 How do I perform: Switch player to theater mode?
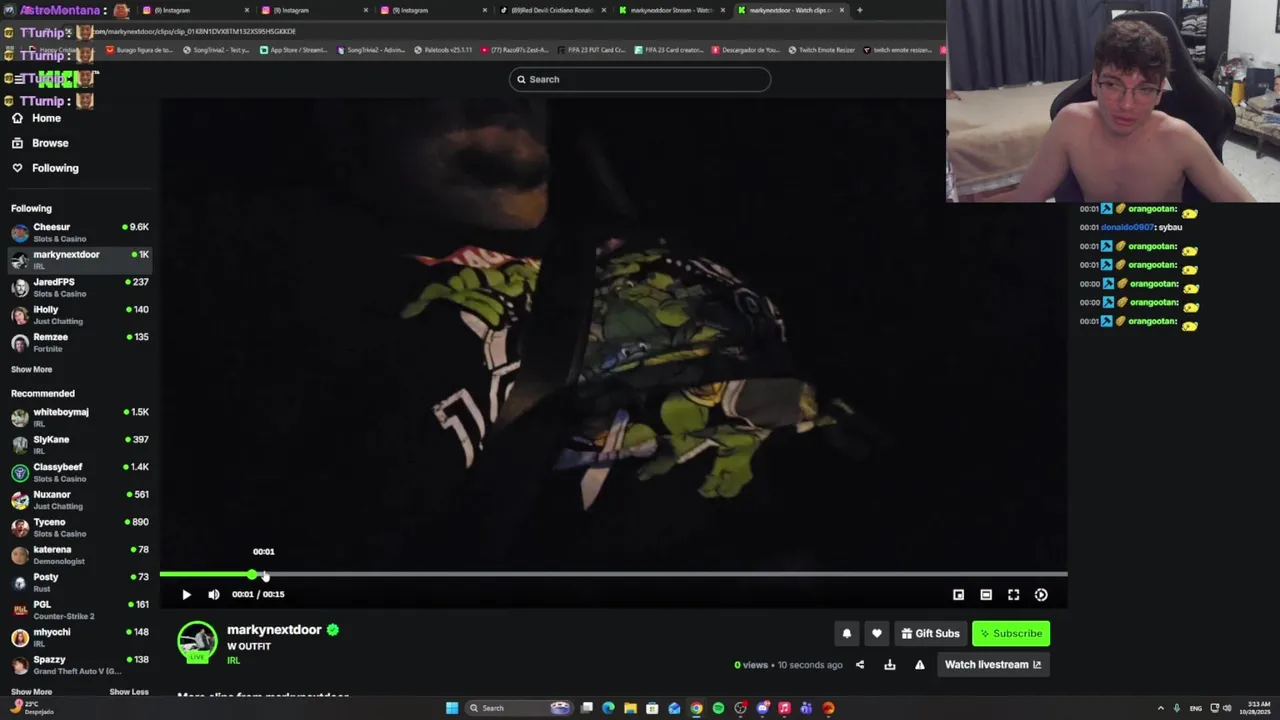(x=986, y=595)
